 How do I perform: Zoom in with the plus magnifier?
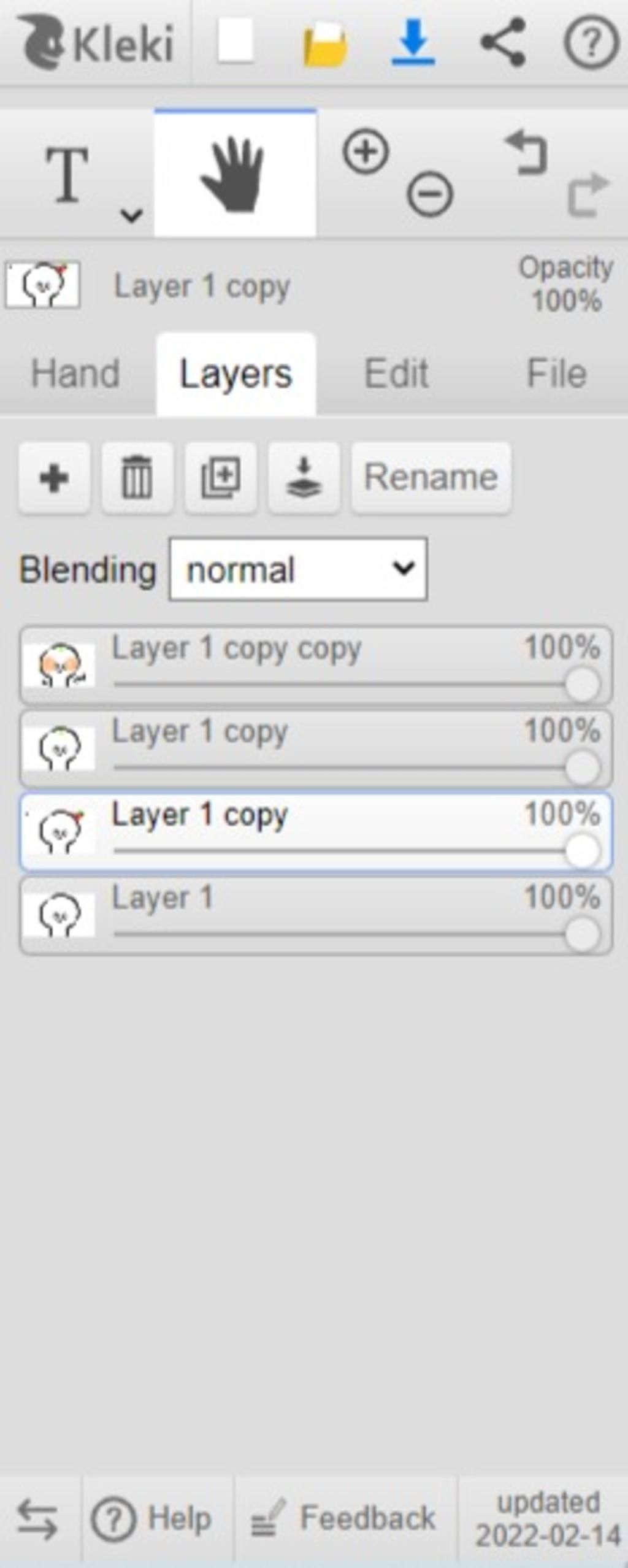[366, 152]
